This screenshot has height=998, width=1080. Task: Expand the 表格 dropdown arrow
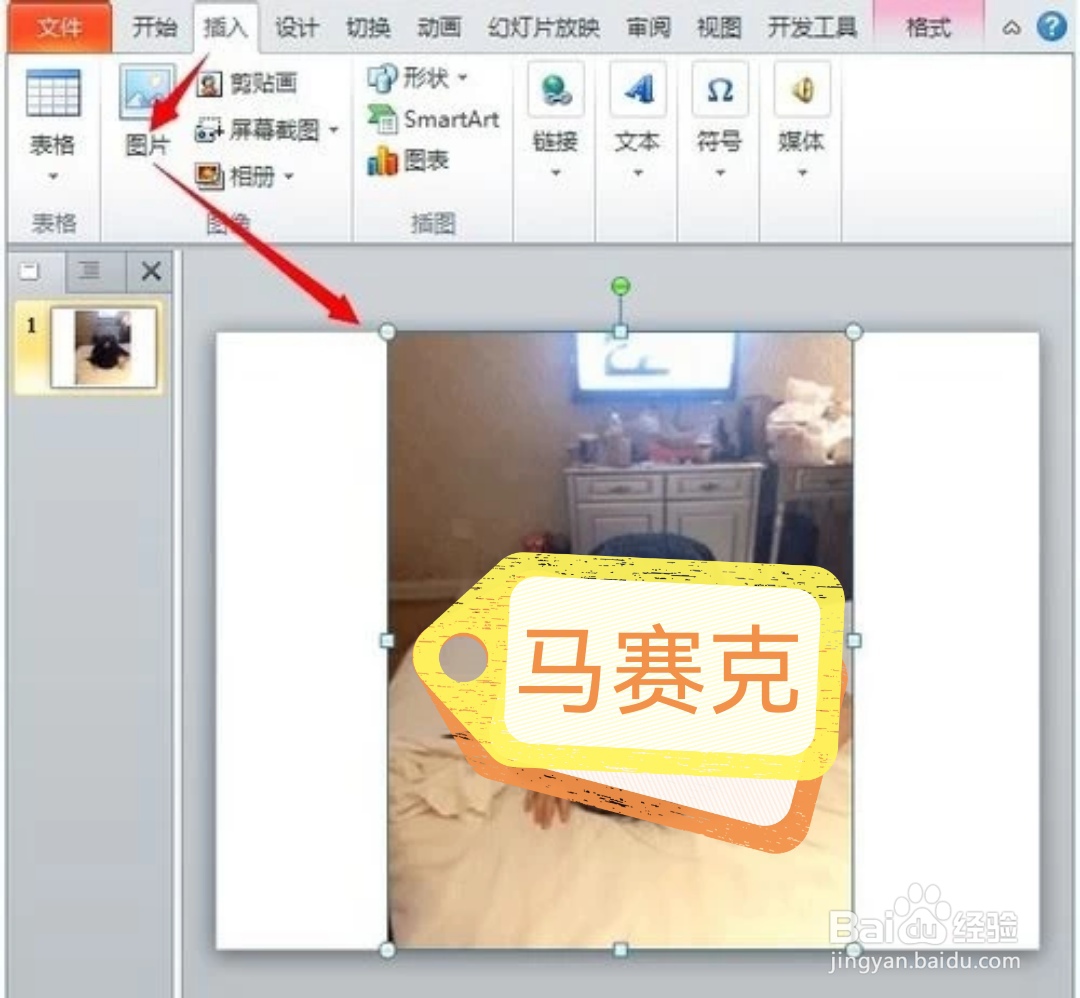pyautogui.click(x=53, y=177)
